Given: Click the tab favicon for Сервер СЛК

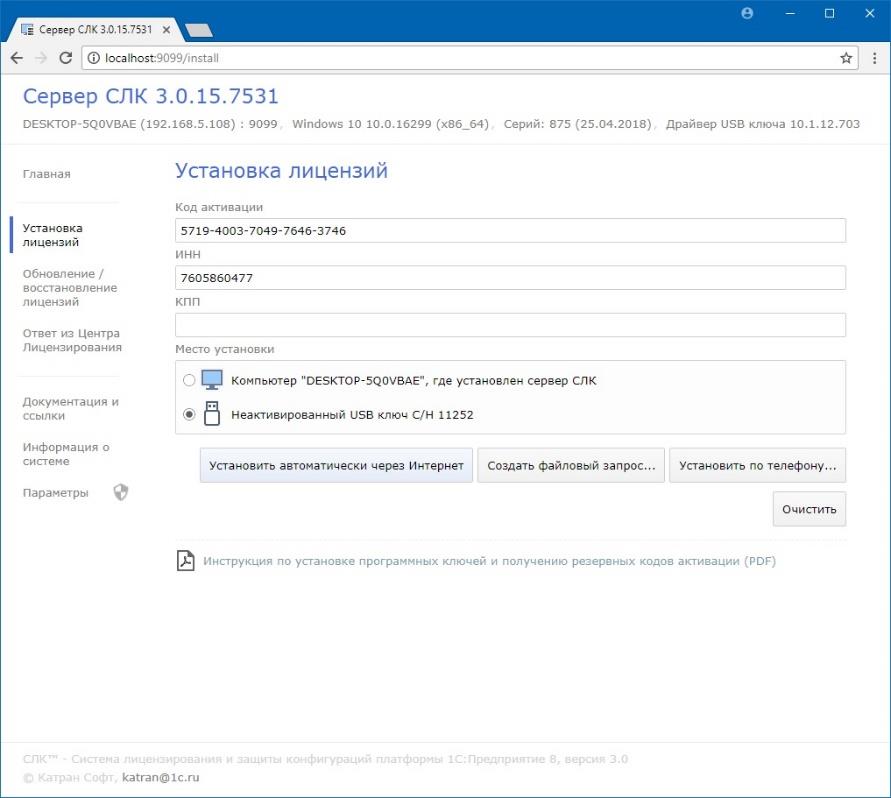Looking at the screenshot, I should pos(27,30).
